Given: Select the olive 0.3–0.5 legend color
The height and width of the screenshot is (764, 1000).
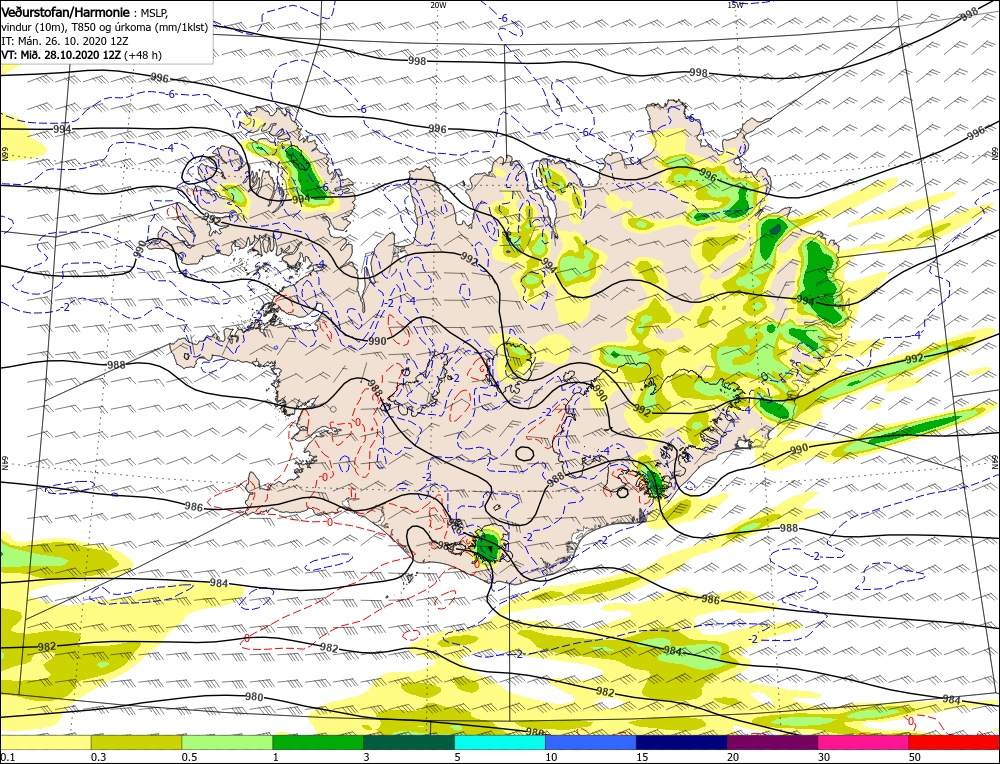Looking at the screenshot, I should 136,742.
